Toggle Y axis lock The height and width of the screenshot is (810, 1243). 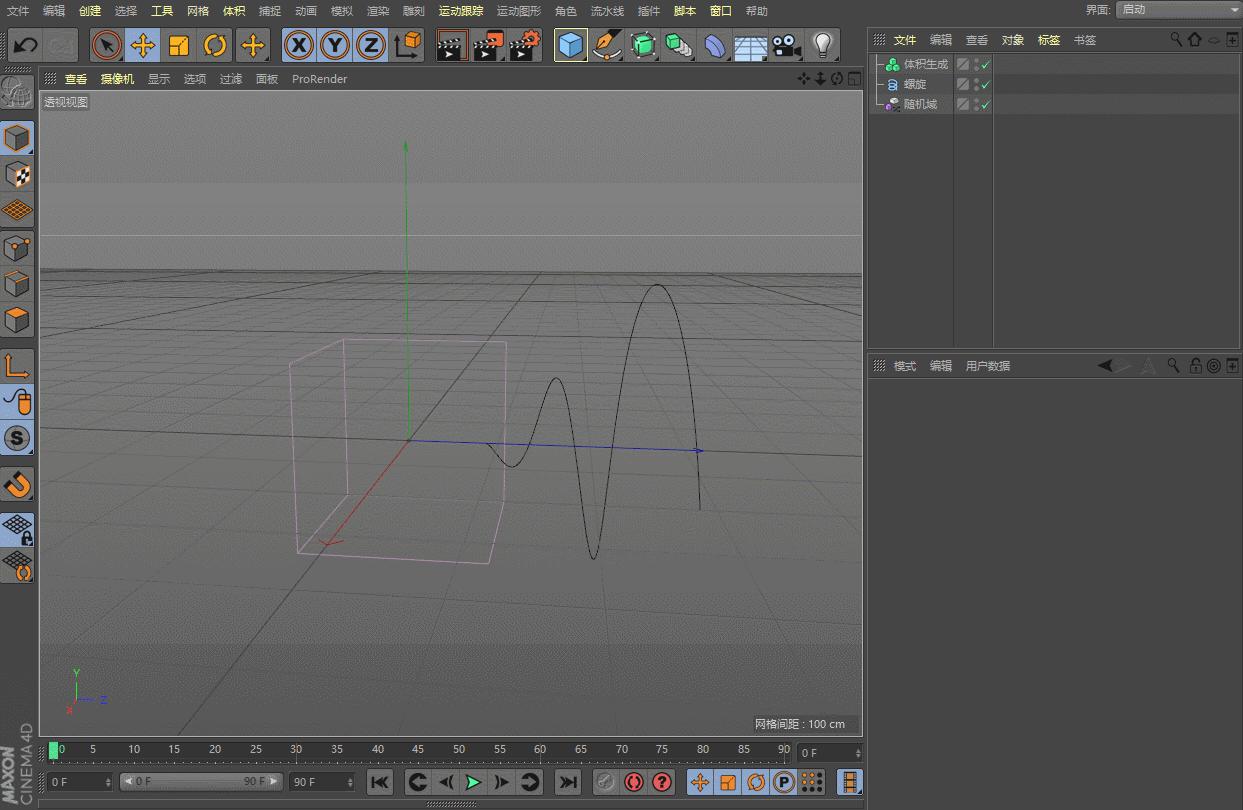tap(334, 46)
